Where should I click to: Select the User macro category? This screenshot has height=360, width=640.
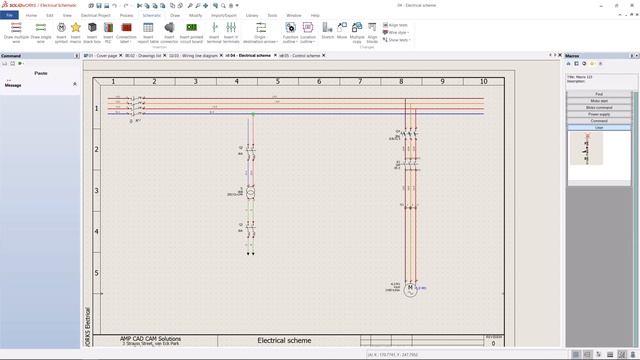tap(599, 128)
